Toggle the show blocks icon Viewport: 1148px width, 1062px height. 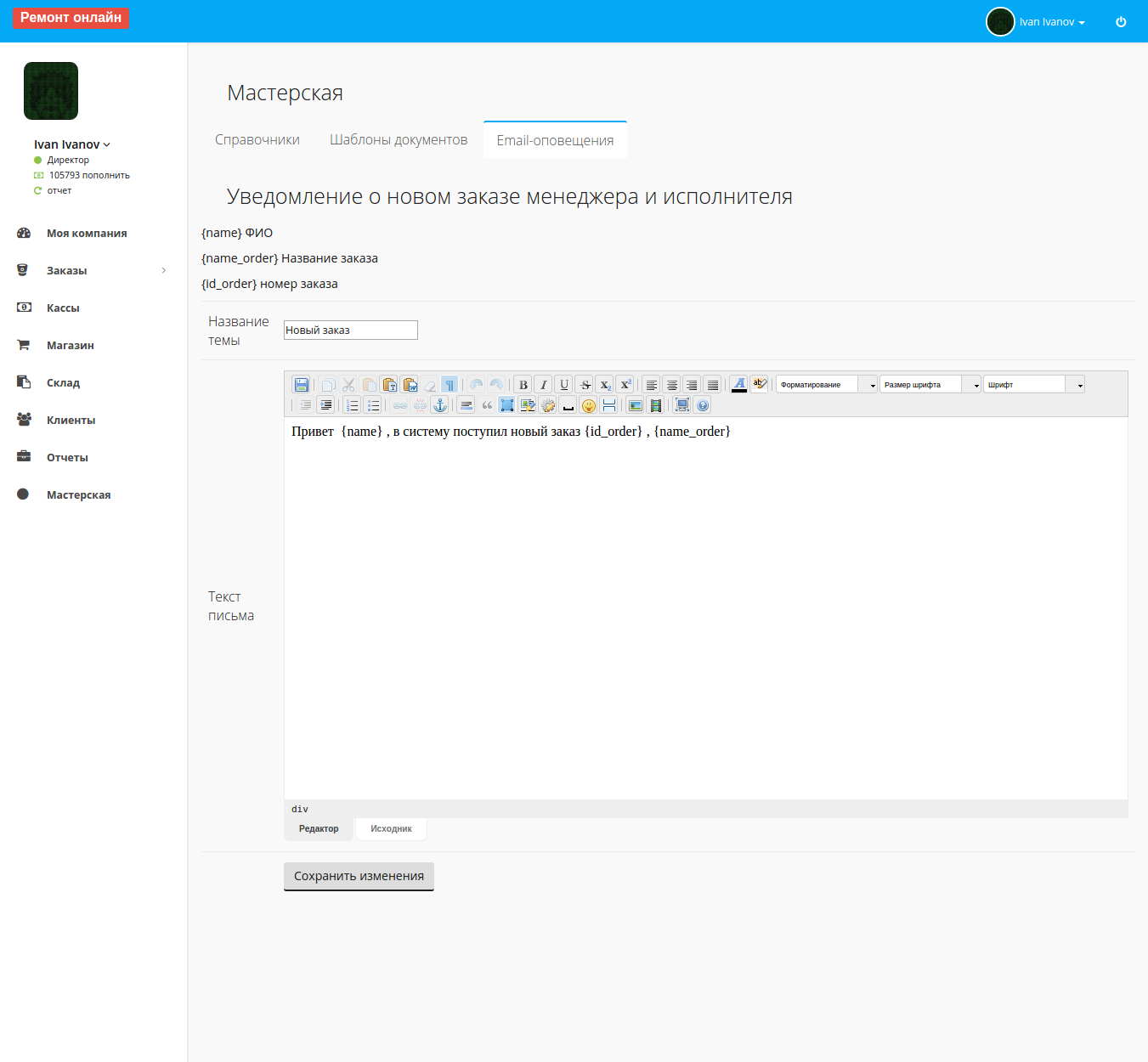click(507, 405)
